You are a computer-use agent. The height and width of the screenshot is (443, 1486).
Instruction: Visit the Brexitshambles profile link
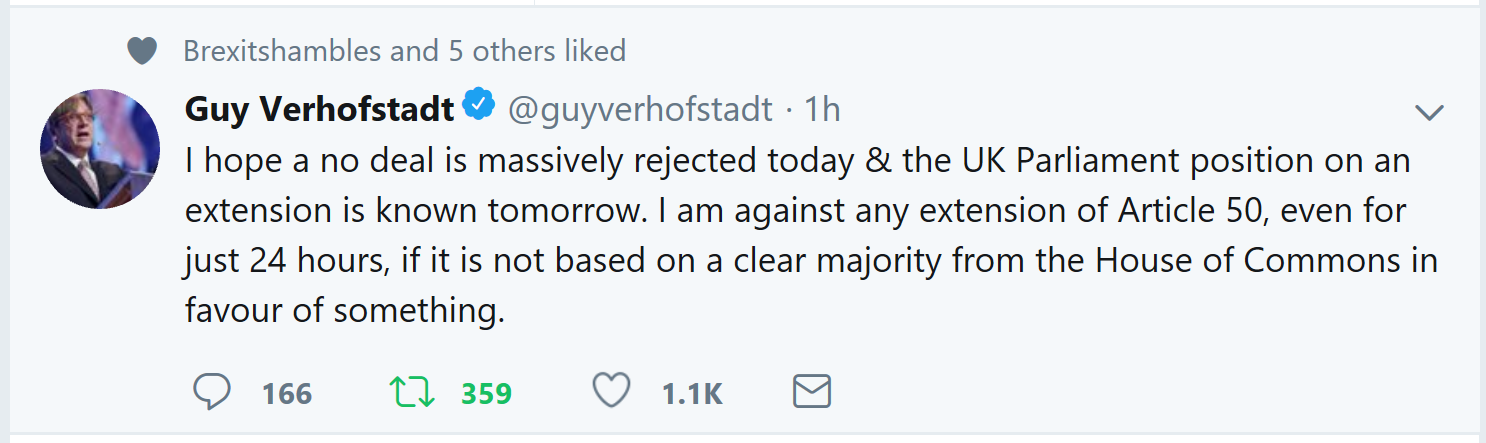283,50
